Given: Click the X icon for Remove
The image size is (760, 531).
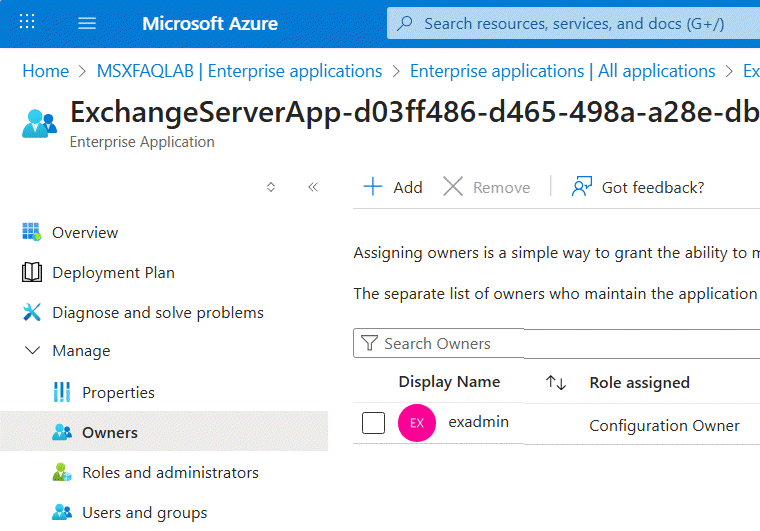Looking at the screenshot, I should click(453, 187).
